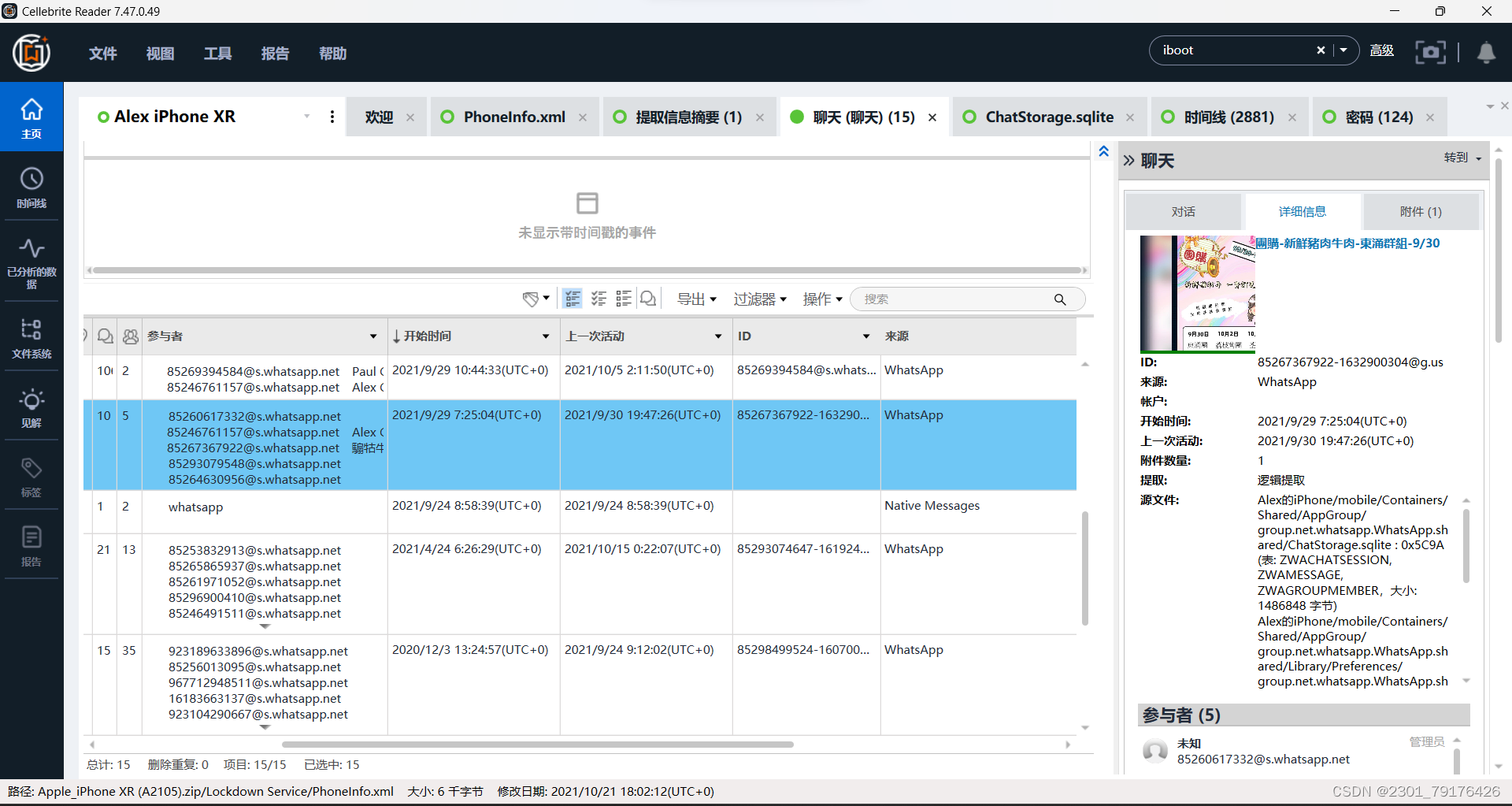
Task: Open the 时间线 timeline sidebar panel
Action: coord(31,187)
